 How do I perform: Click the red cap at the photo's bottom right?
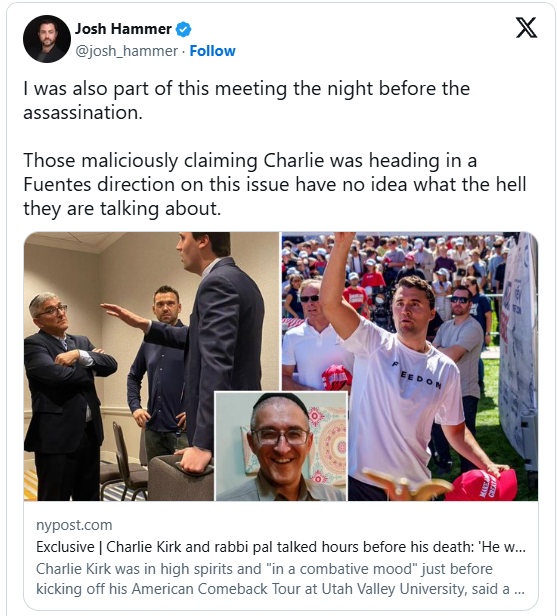pos(482,484)
